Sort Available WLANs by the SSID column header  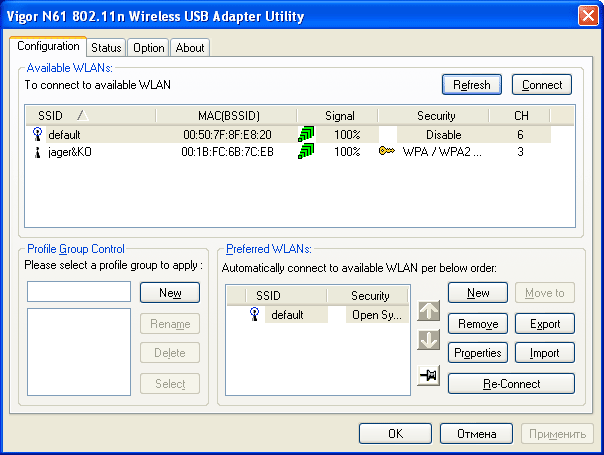91,116
